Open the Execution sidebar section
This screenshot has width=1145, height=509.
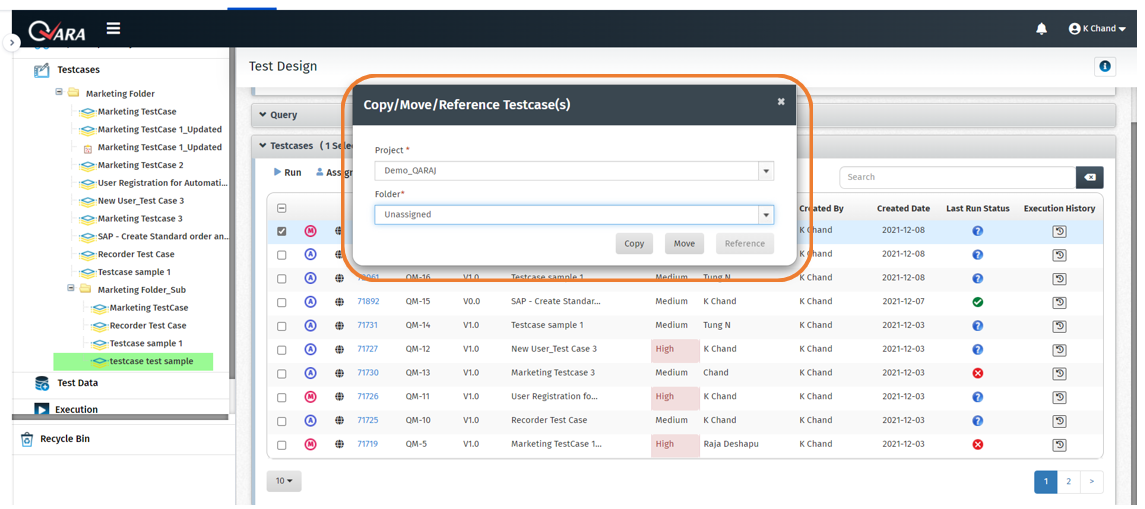(77, 410)
